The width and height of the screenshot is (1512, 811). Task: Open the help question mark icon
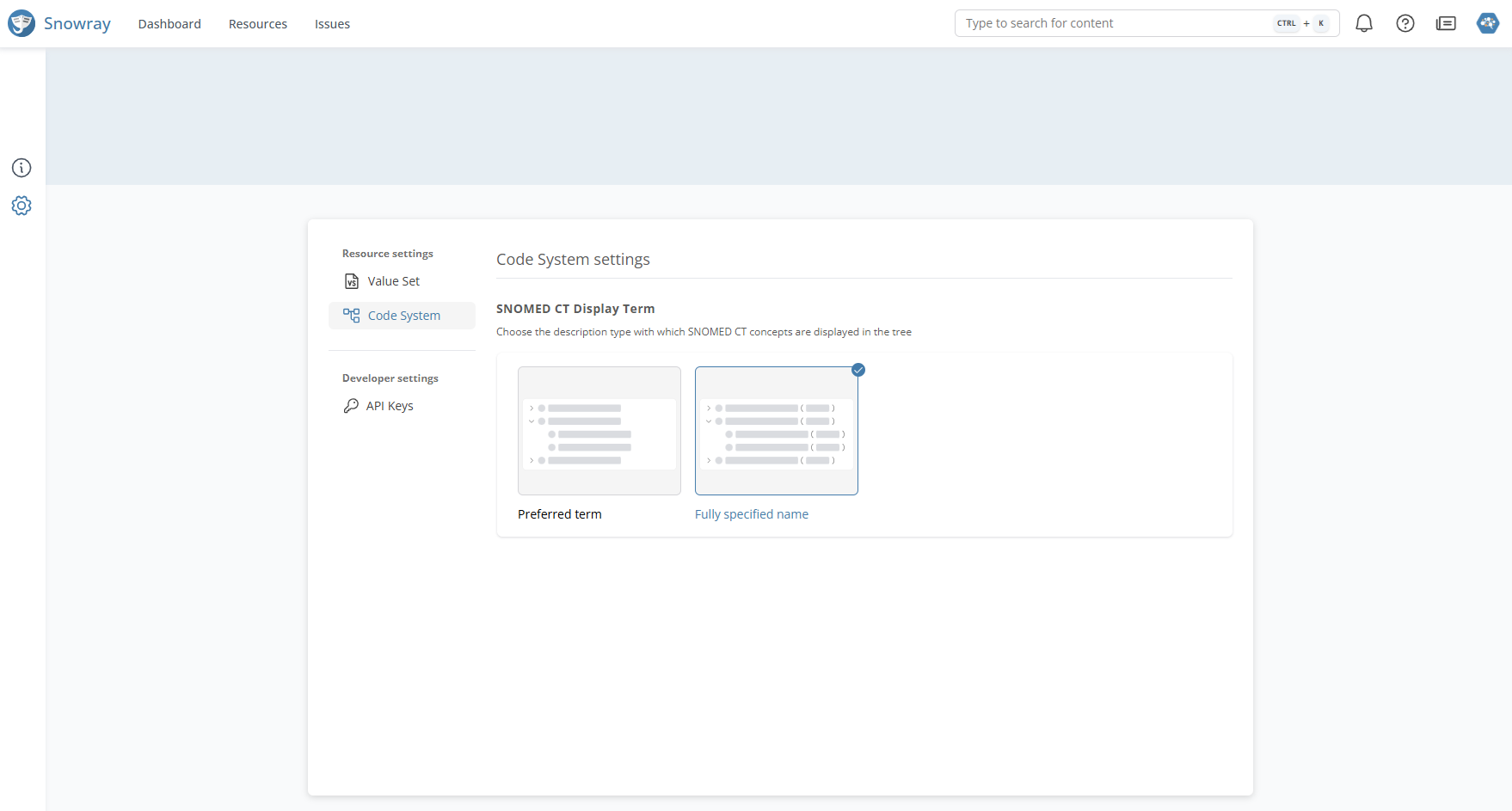[1405, 23]
